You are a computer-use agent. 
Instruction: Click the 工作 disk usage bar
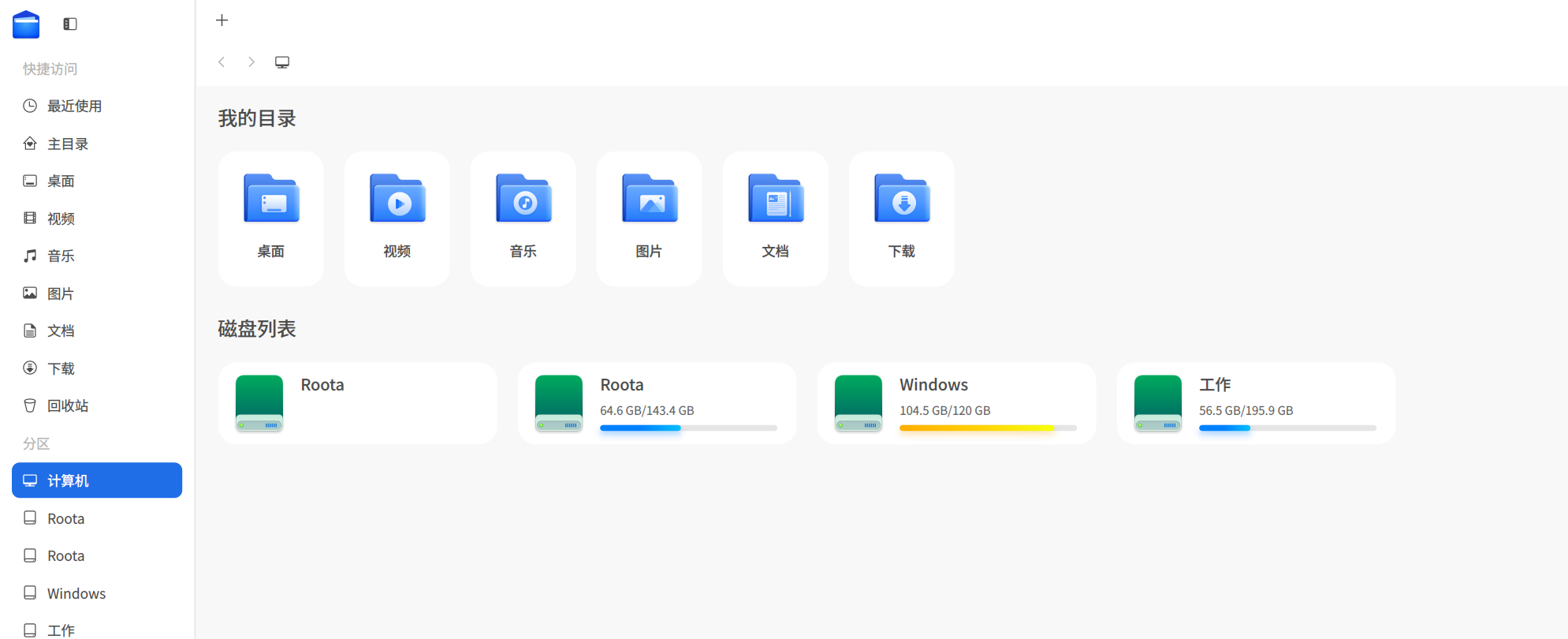point(1287,428)
